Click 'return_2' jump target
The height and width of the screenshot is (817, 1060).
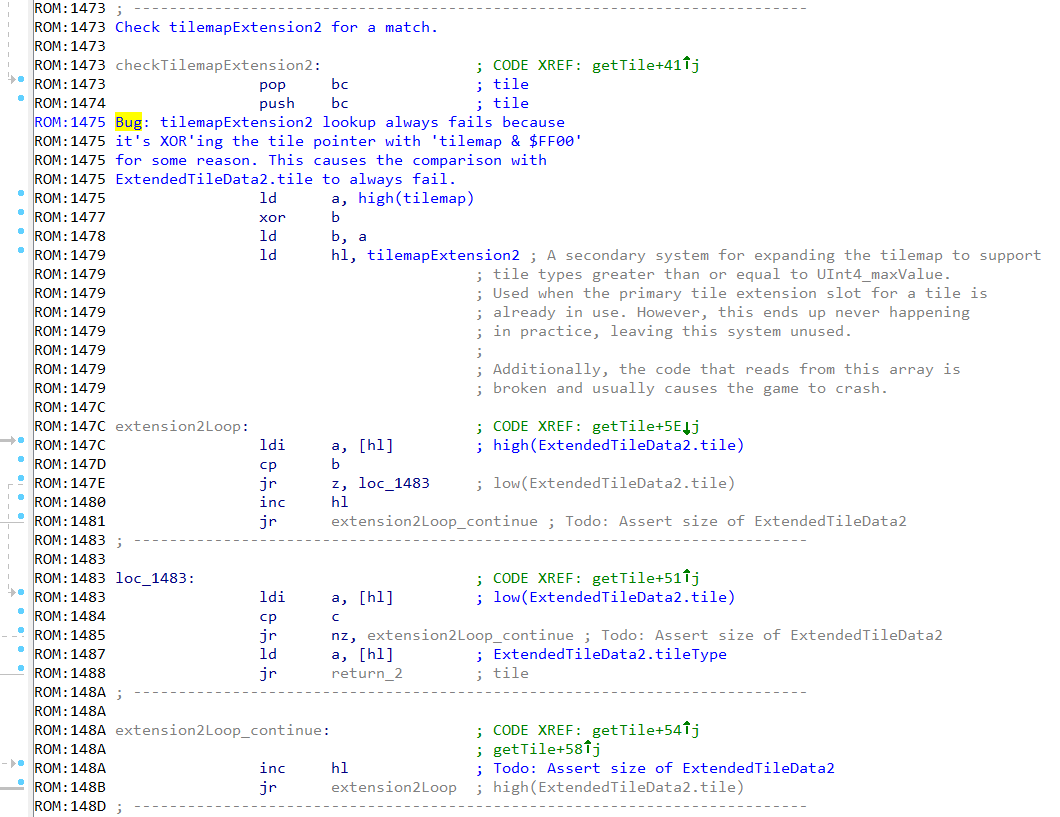click(x=366, y=673)
